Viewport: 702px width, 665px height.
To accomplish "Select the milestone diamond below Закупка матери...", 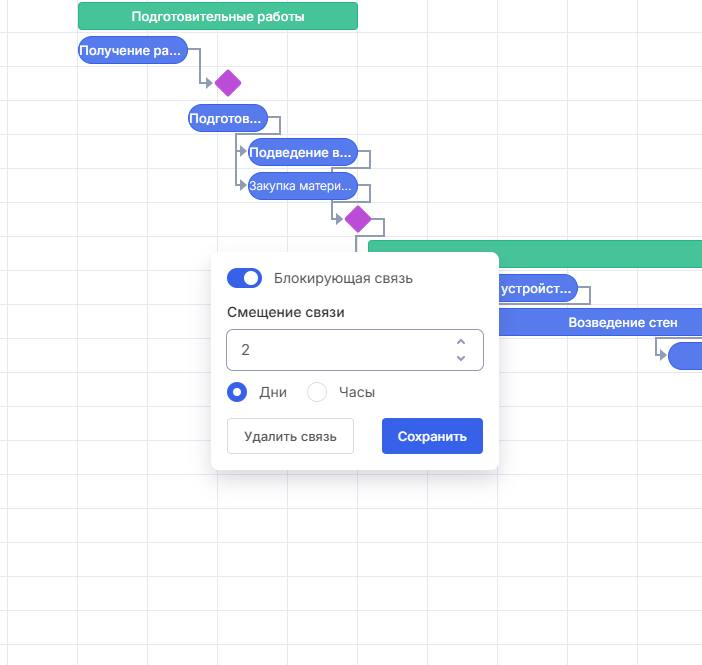I will [x=358, y=219].
